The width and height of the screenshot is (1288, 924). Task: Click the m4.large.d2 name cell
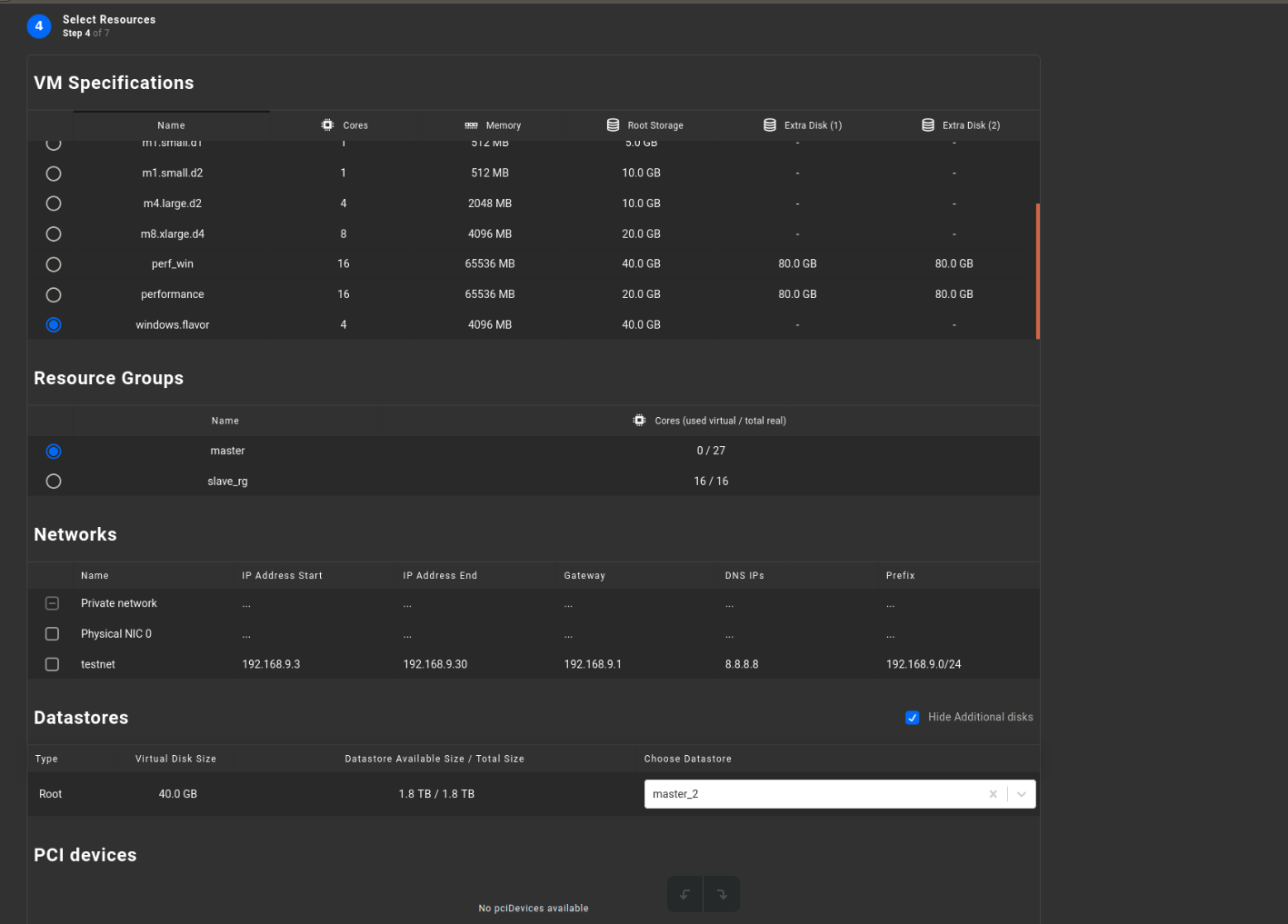click(x=173, y=204)
